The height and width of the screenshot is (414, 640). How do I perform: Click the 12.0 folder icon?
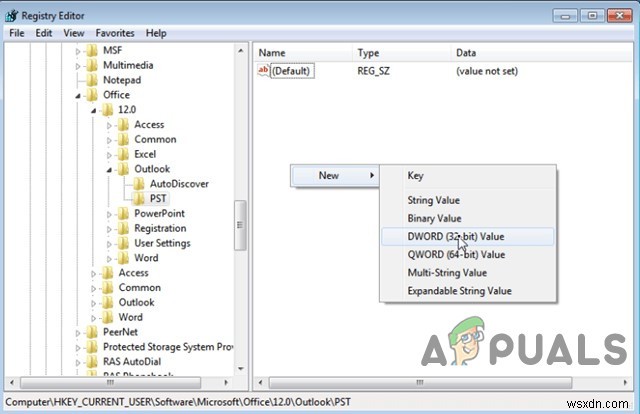108,110
